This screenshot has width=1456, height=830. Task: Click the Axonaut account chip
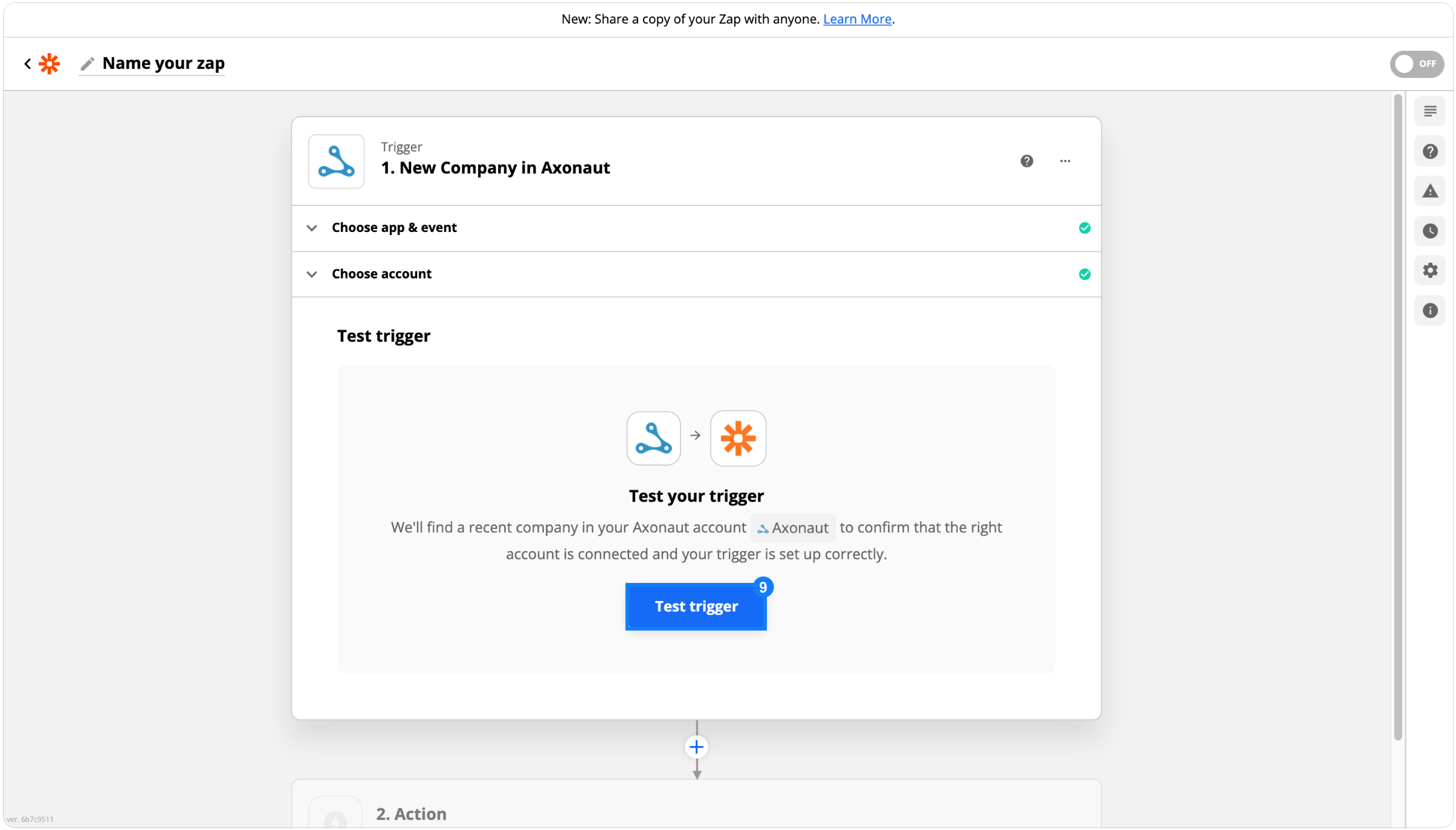(793, 527)
